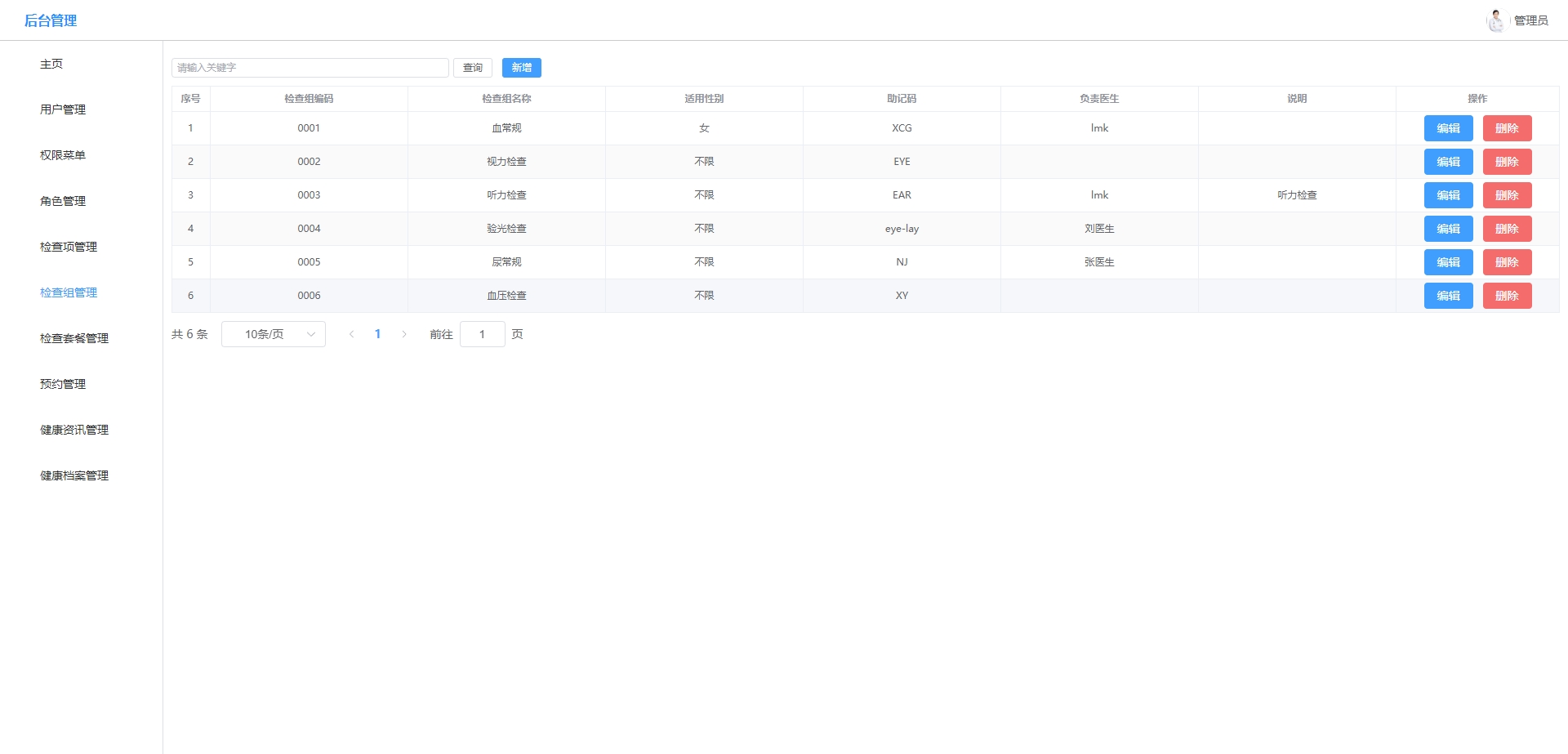Click the 适用性别 column header
Image resolution: width=1568 pixels, height=754 pixels.
pyautogui.click(x=704, y=99)
